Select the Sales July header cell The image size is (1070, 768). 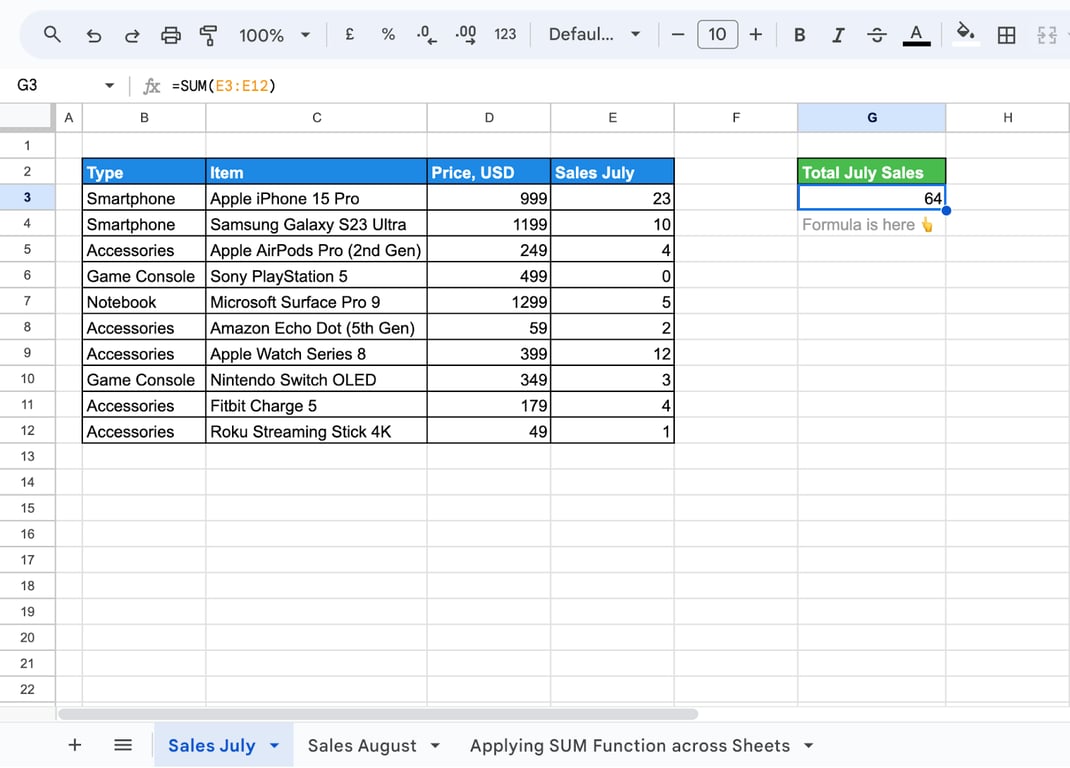[x=612, y=171]
